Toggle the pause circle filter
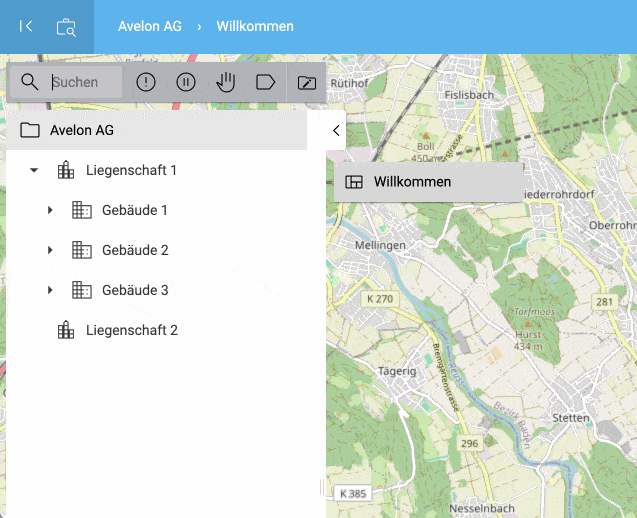637x518 pixels. (186, 82)
